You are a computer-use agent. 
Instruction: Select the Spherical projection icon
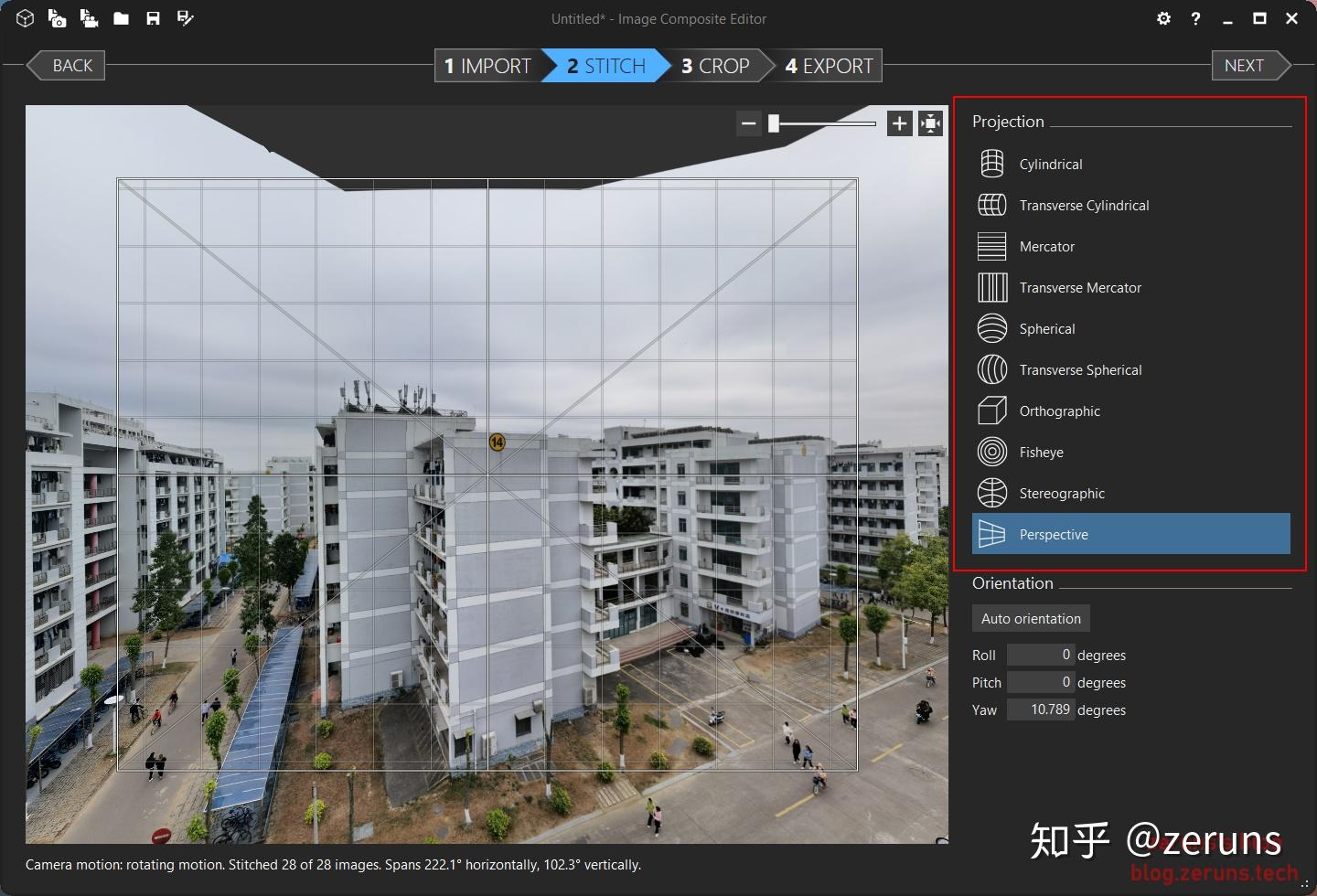(x=992, y=328)
